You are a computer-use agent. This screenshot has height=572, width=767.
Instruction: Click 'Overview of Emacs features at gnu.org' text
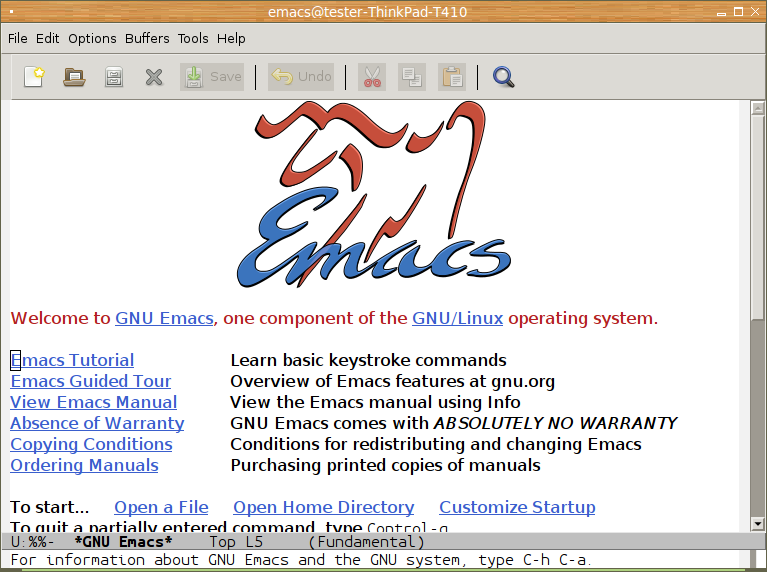pyautogui.click(x=392, y=382)
